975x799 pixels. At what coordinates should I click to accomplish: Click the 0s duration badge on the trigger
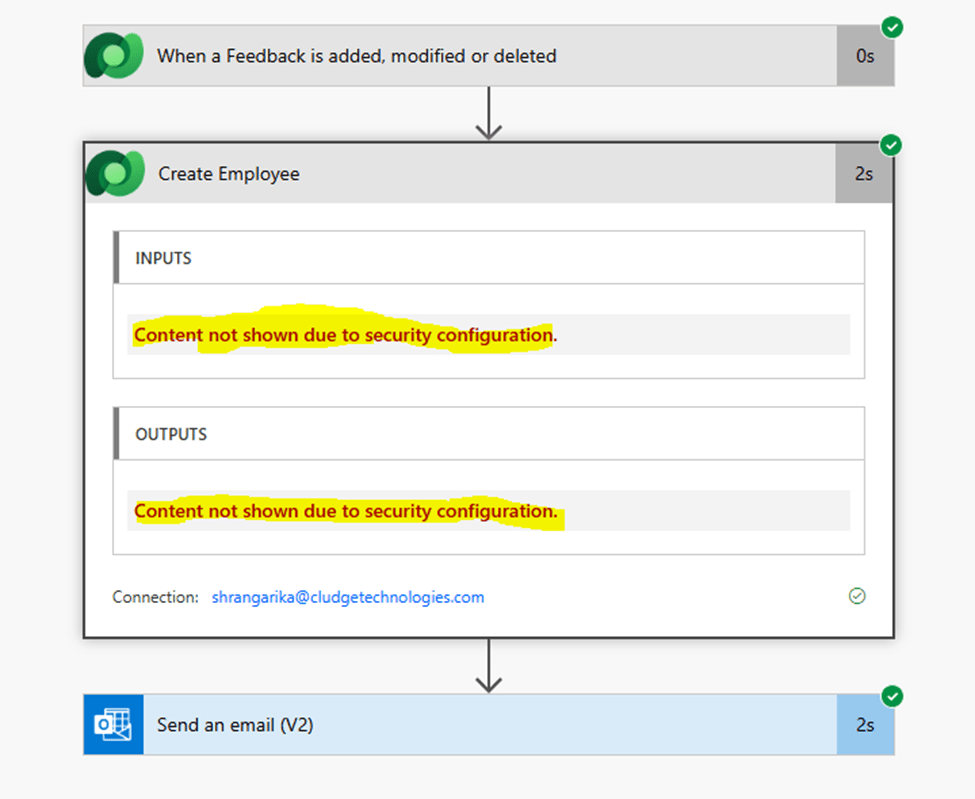[x=865, y=56]
